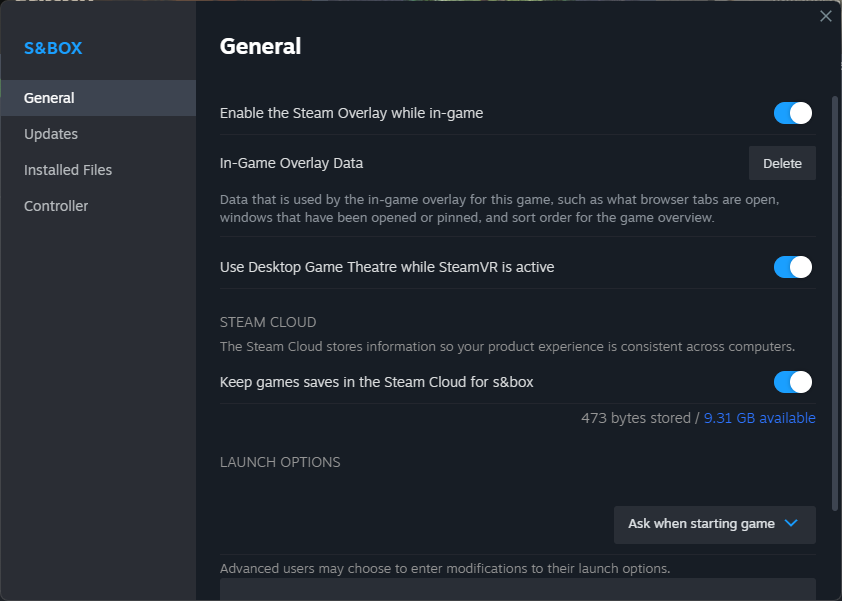842x601 pixels.
Task: Click the In-Game Overlay Data label
Action: tap(291, 163)
